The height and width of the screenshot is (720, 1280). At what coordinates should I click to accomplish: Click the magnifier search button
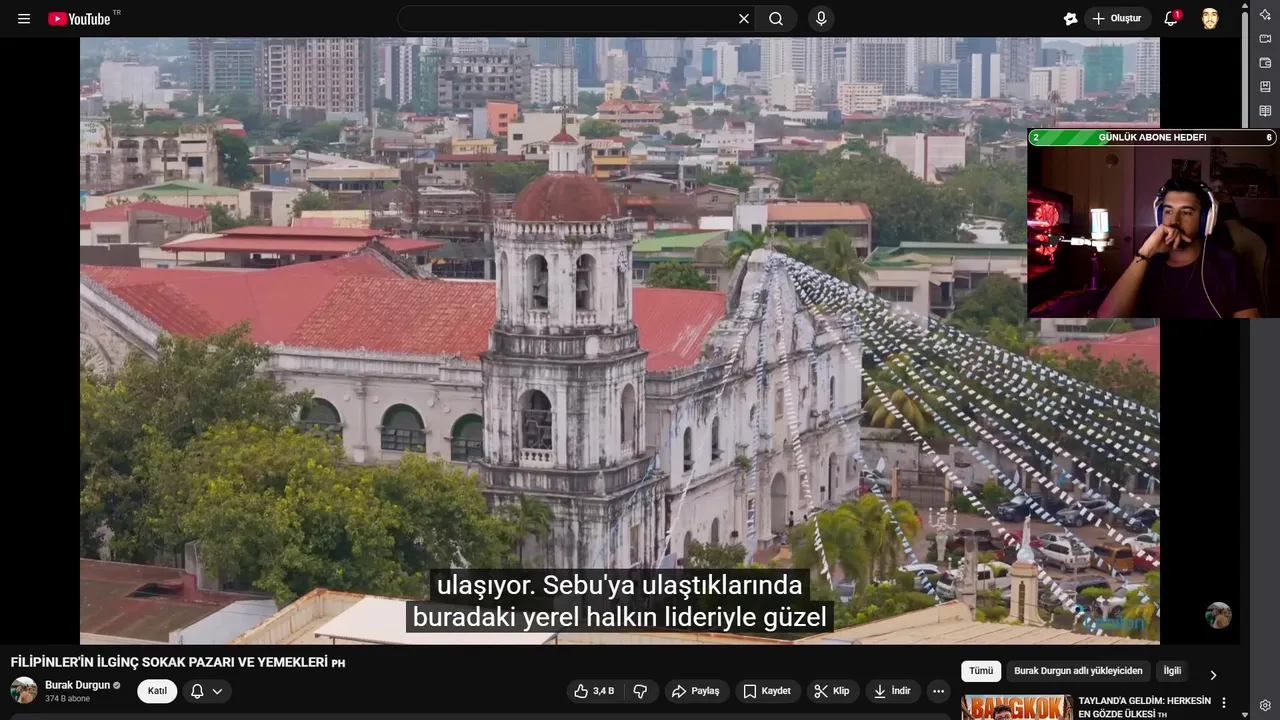click(x=776, y=19)
